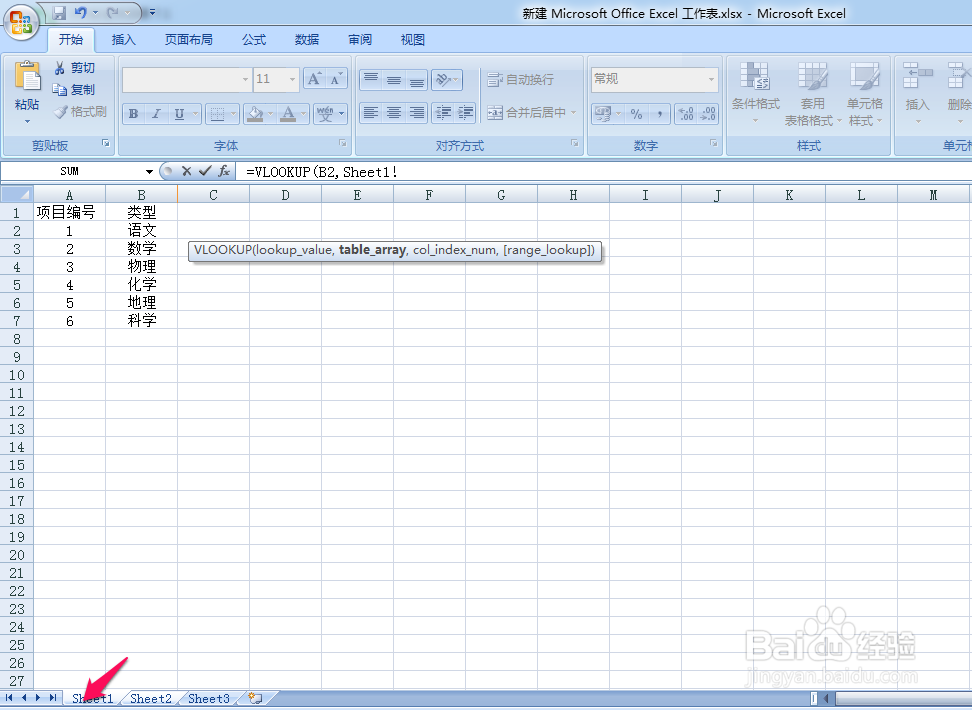Expand the Name Box dropdown arrow
Image resolution: width=972 pixels, height=710 pixels.
click(149, 171)
